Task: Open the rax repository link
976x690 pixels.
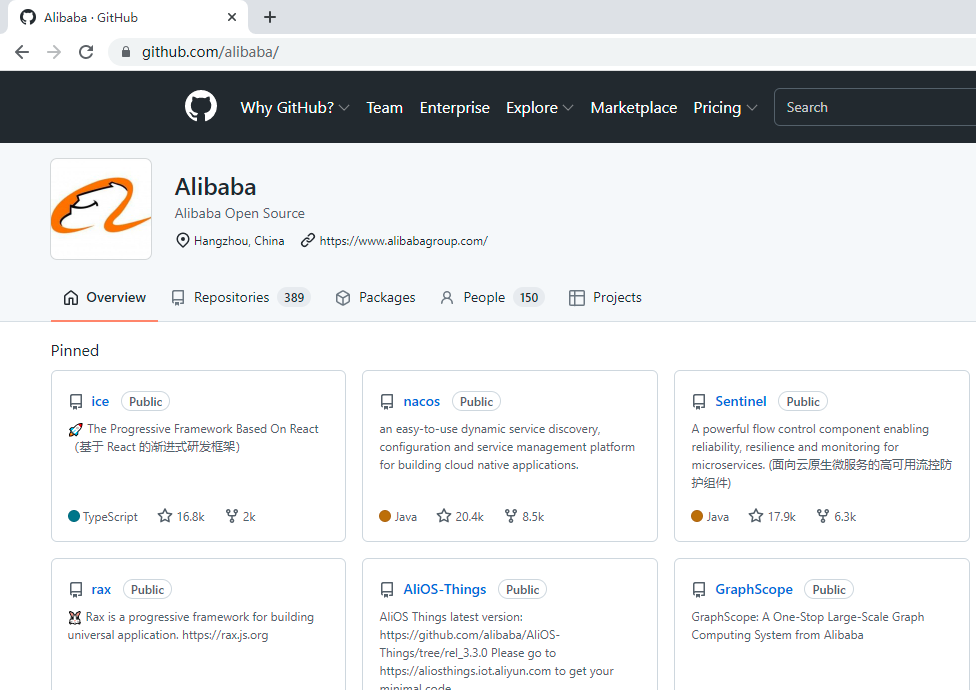Action: (x=101, y=590)
